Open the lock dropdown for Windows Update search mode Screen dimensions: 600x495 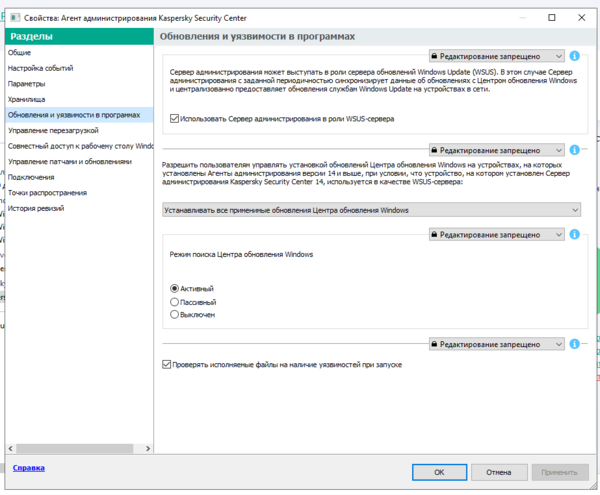pos(496,234)
